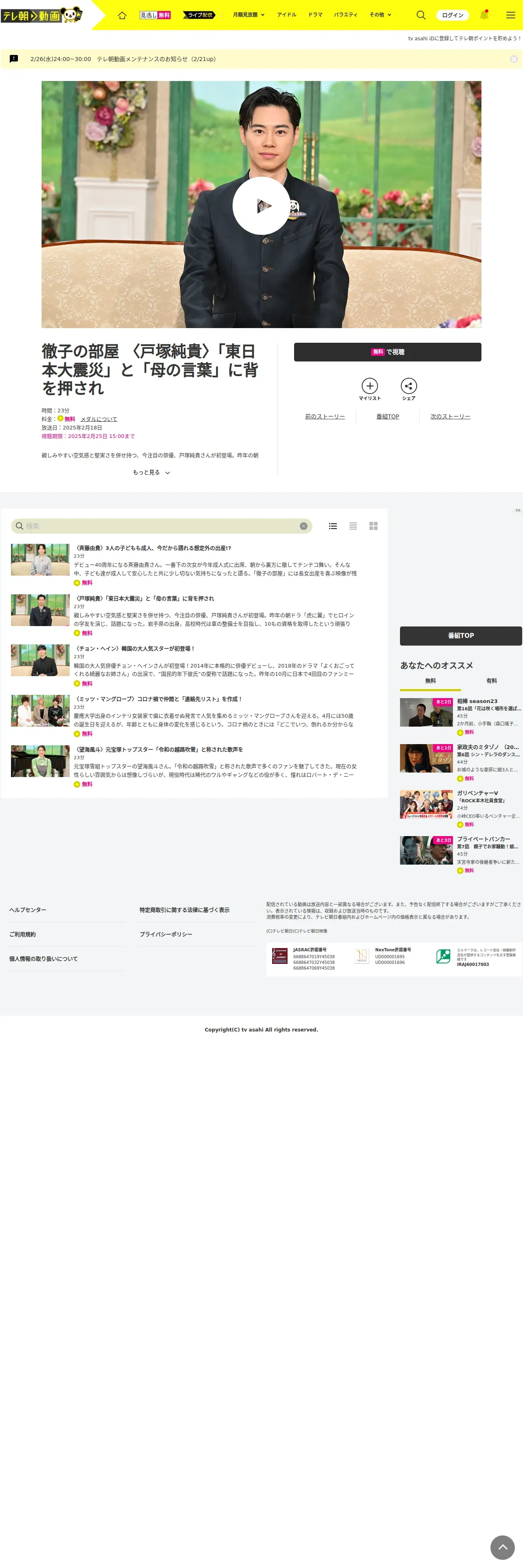Open アイドル menu item
This screenshot has width=523, height=1568.
pos(286,15)
